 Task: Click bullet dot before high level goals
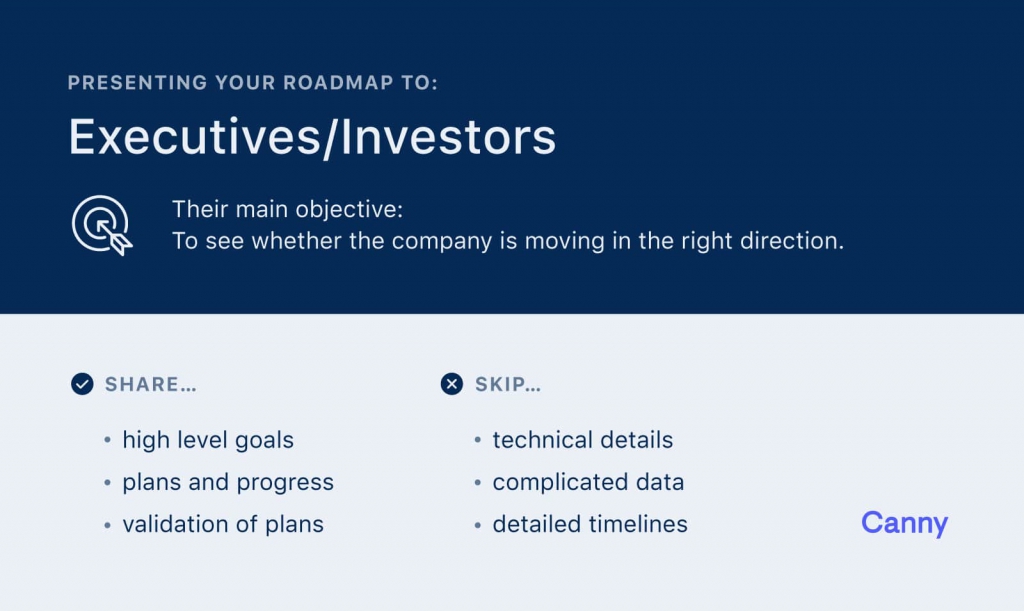click(x=108, y=441)
